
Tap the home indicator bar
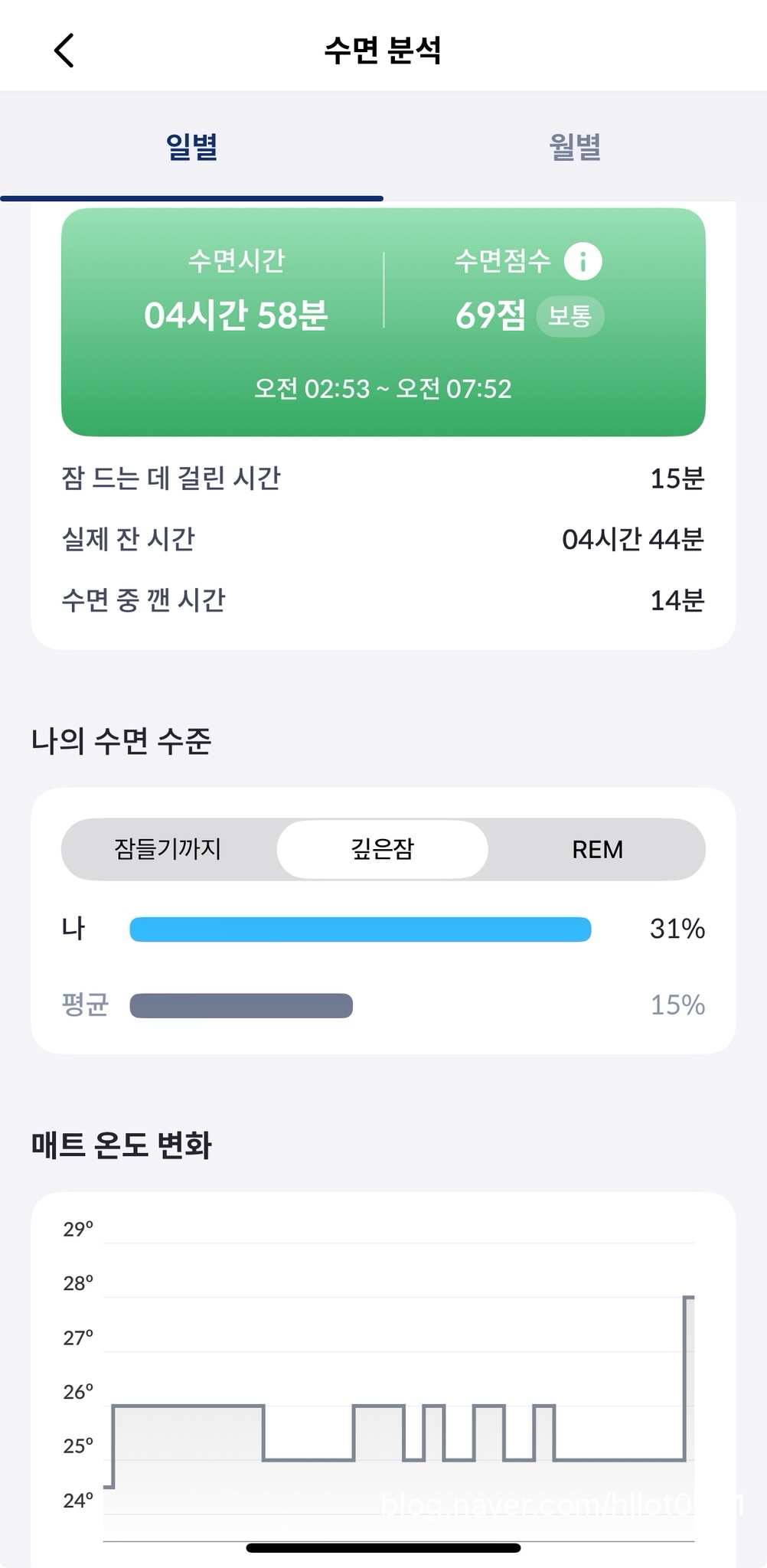tap(383, 1547)
